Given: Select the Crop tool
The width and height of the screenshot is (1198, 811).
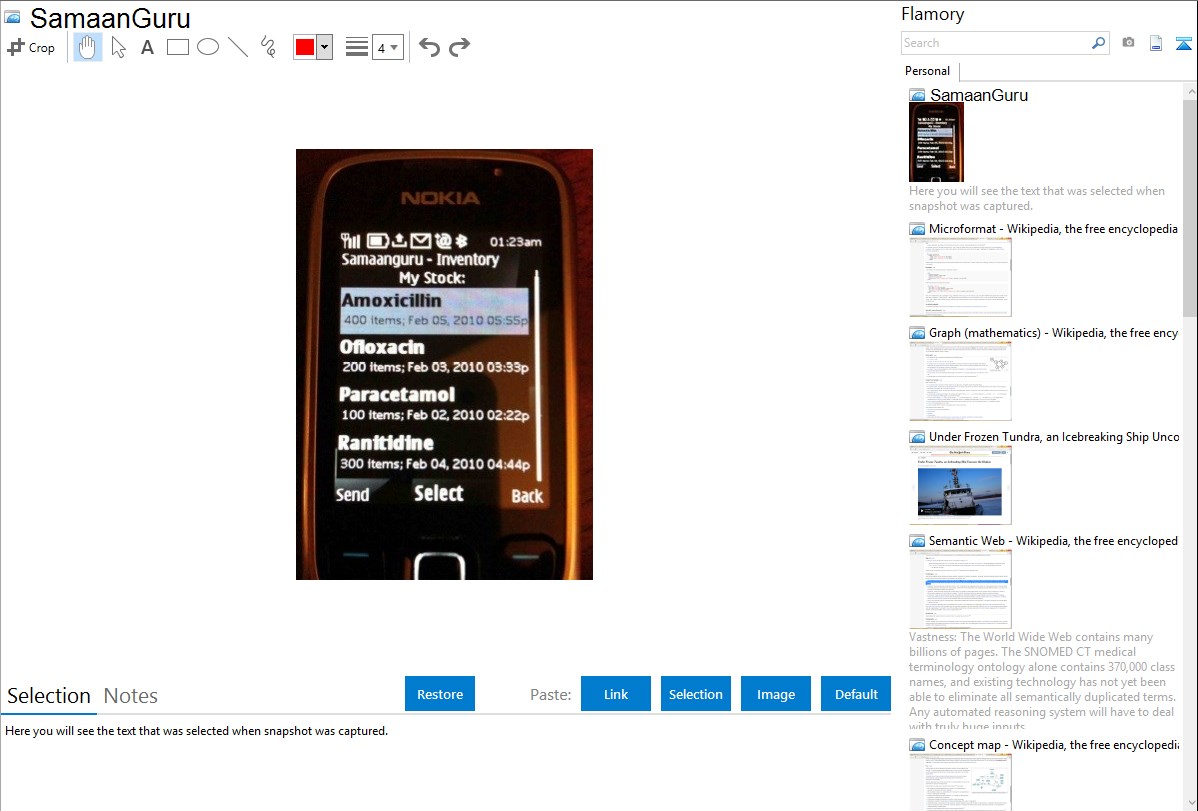Looking at the screenshot, I should pos(31,47).
